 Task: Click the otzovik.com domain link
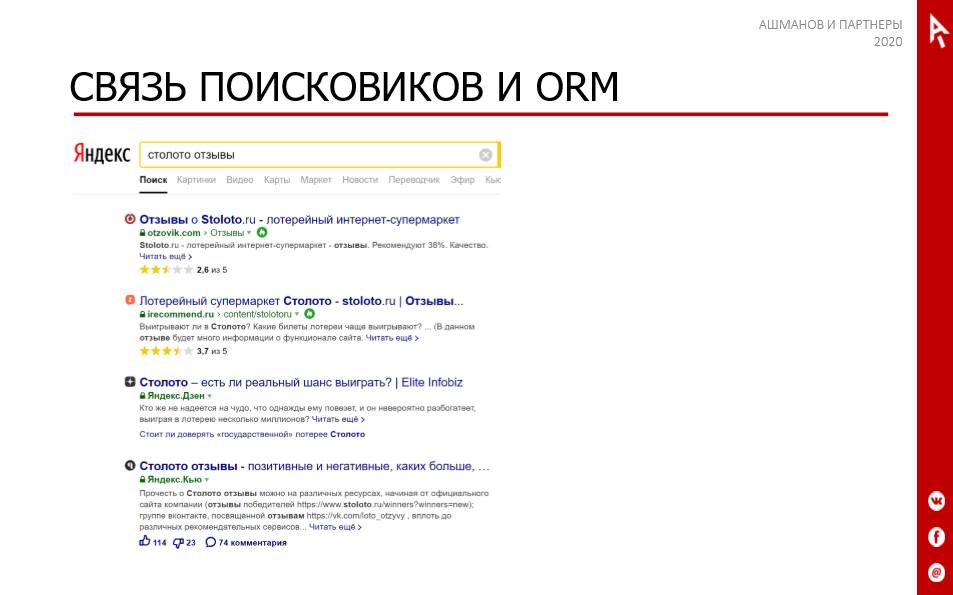tap(174, 233)
